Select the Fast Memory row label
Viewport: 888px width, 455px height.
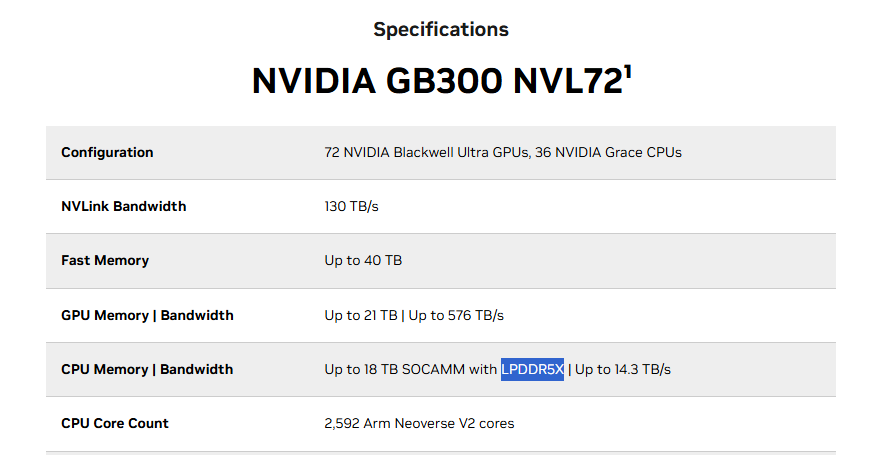point(105,261)
